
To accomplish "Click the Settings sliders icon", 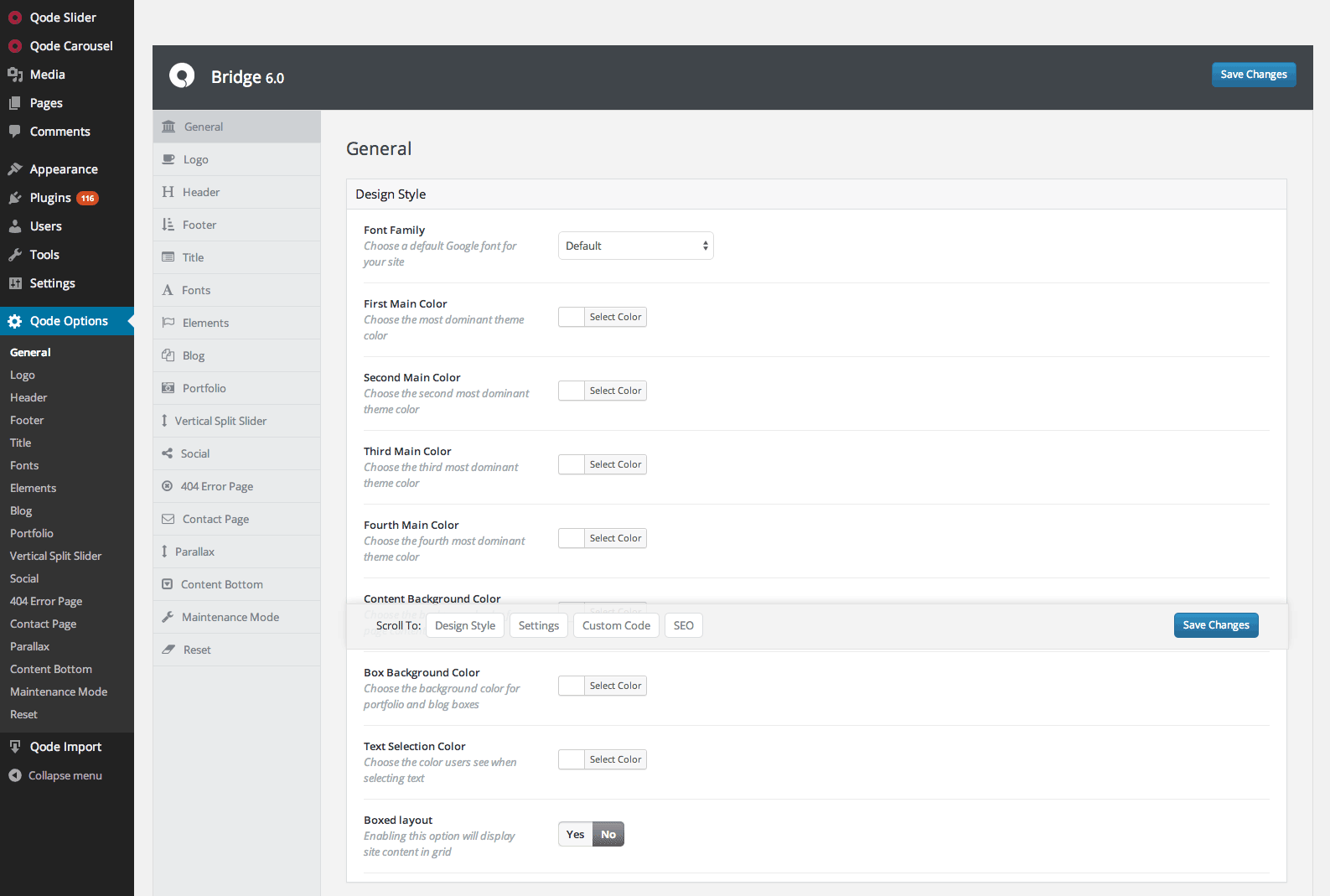I will tap(15, 283).
